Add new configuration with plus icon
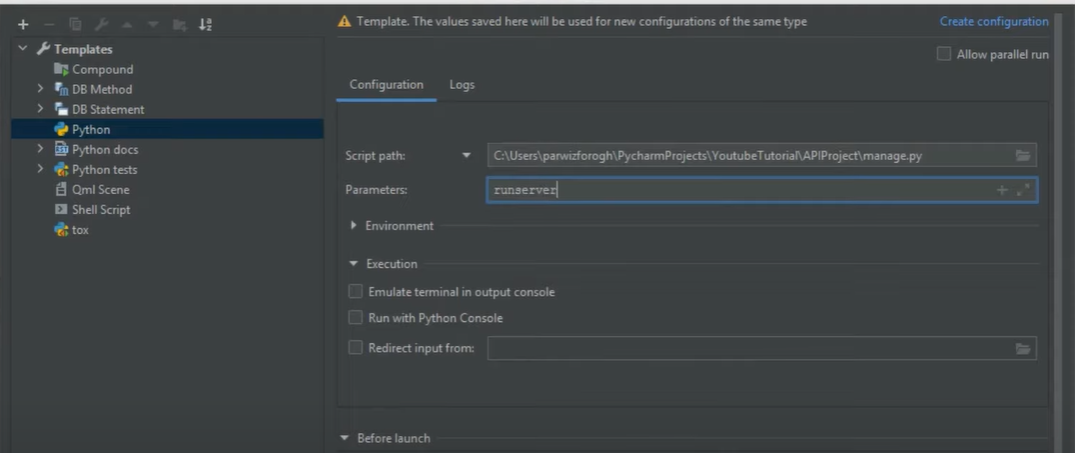The height and width of the screenshot is (453, 1075). pos(23,25)
